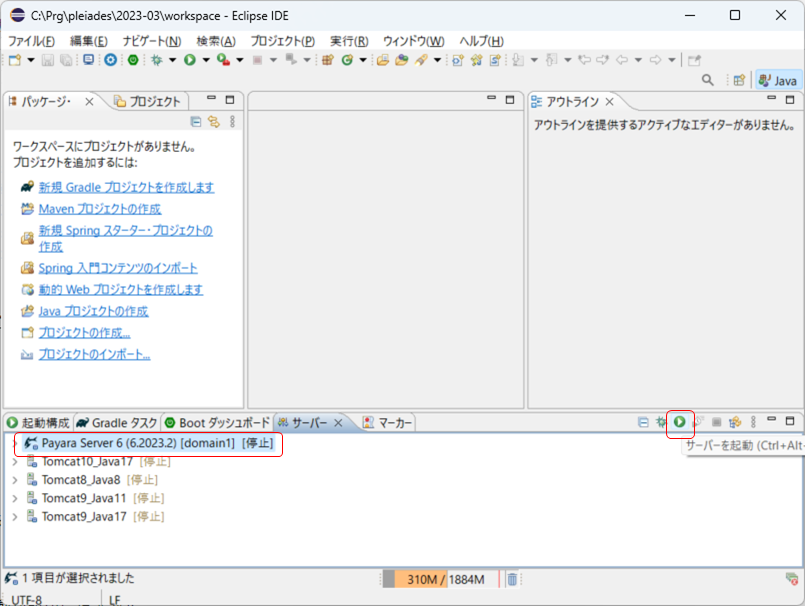This screenshot has width=805, height=606.
Task: Click the magnifier search icon near the Java perspective
Action: [707, 80]
